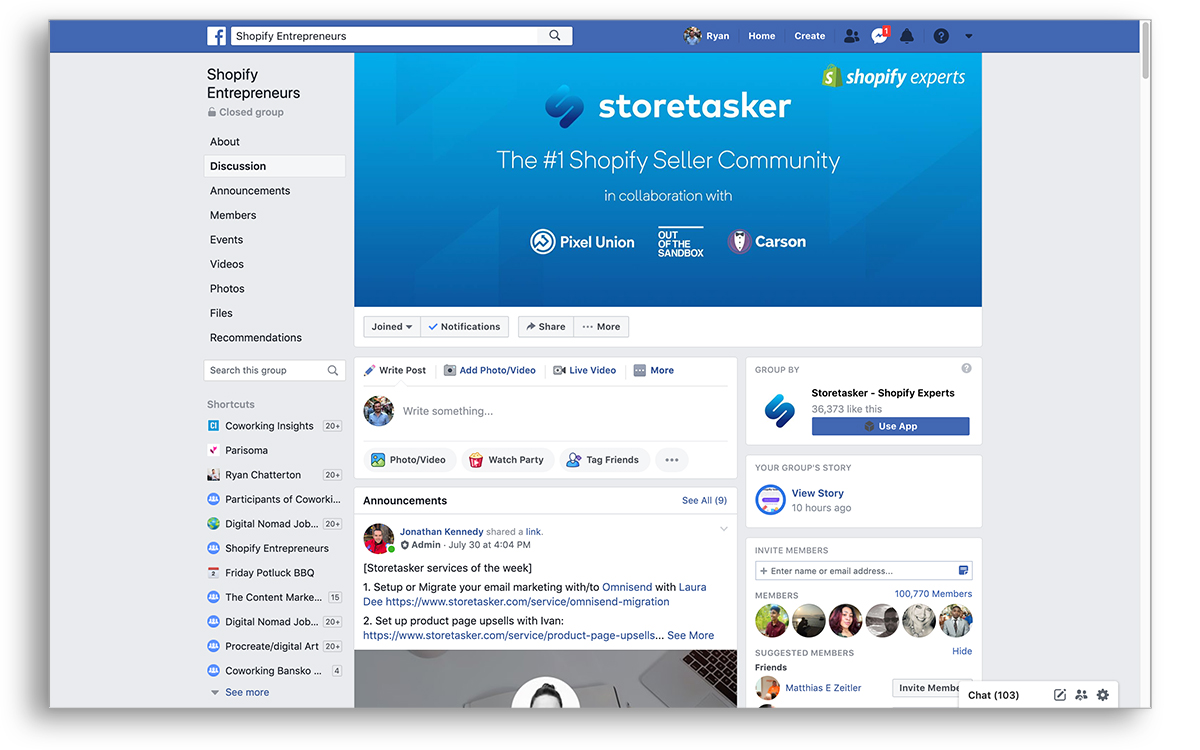This screenshot has height=750, width=1200.
Task: Open the omnisend-migration service URL
Action: (x=528, y=602)
